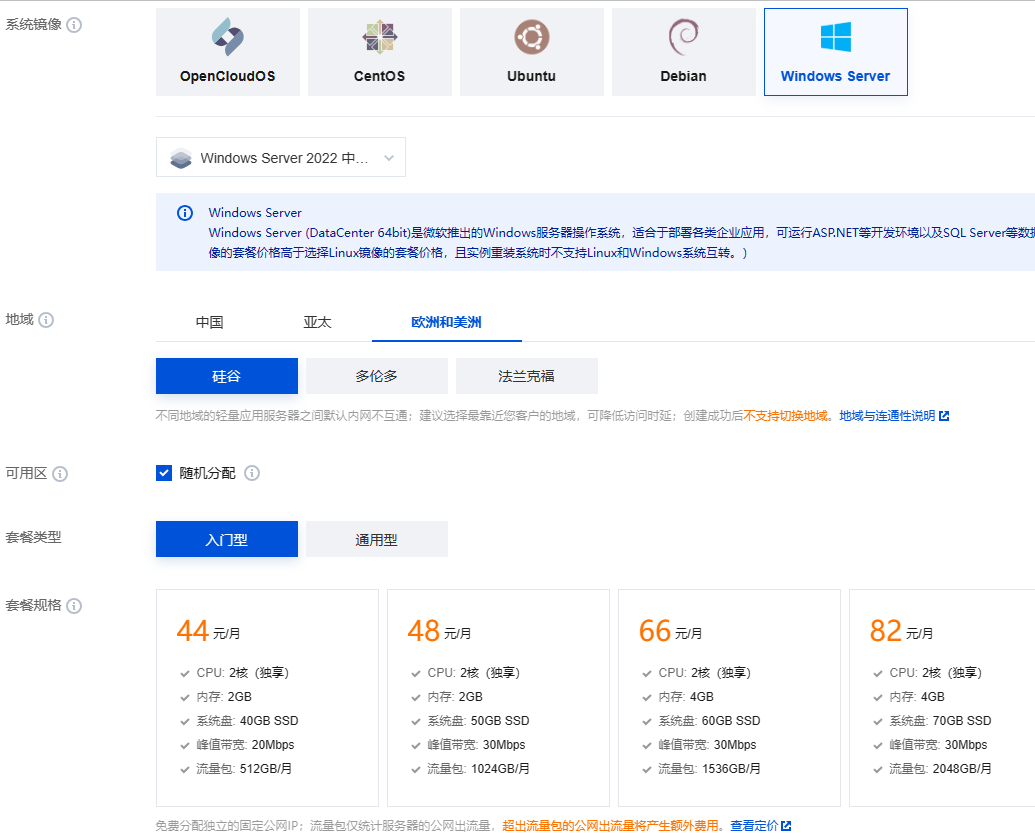The height and width of the screenshot is (840, 1035).
Task: Switch to the 亚太 region tab
Action: point(317,322)
